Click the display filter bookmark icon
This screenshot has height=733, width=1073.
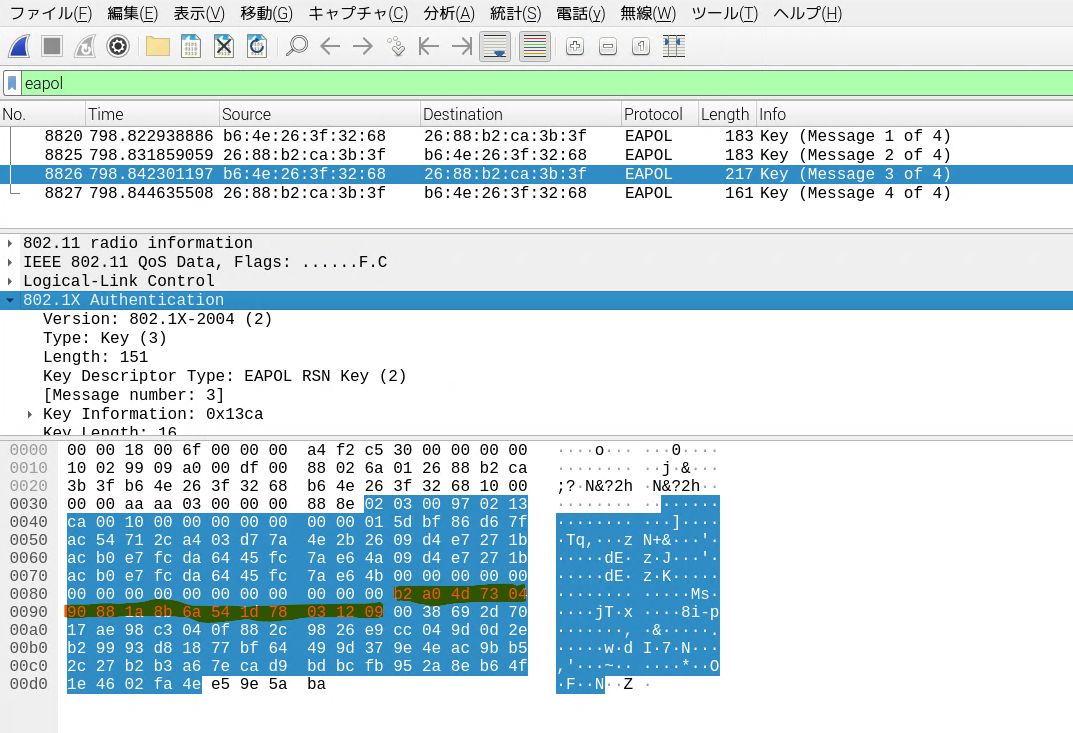pos(12,83)
